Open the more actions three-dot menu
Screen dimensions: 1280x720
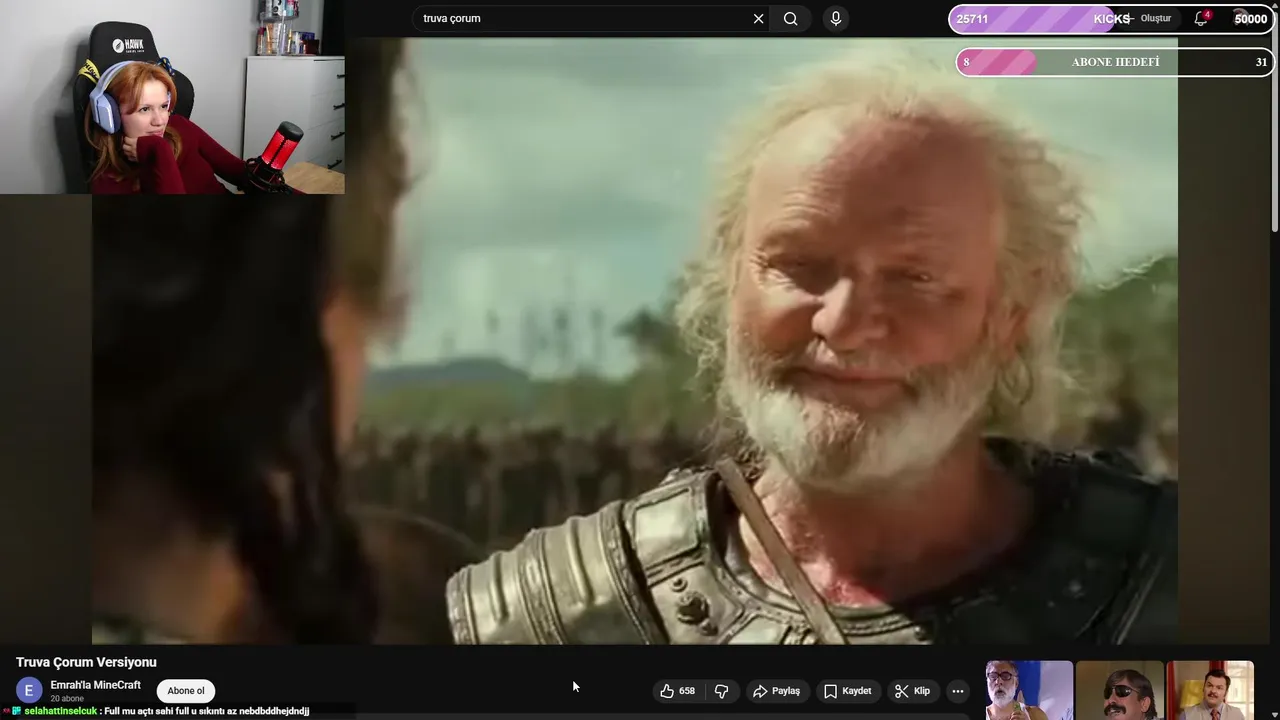(958, 691)
